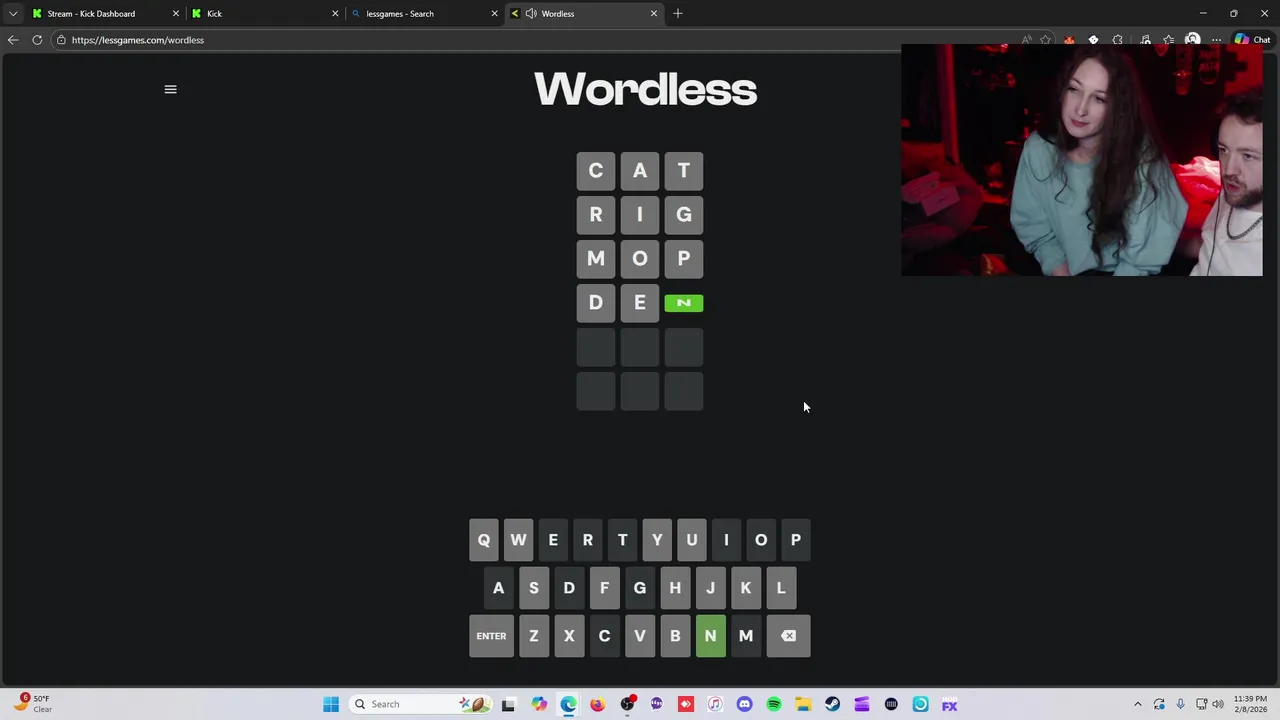Open the browser Settings and more menu
1280x720 pixels.
[x=1216, y=40]
